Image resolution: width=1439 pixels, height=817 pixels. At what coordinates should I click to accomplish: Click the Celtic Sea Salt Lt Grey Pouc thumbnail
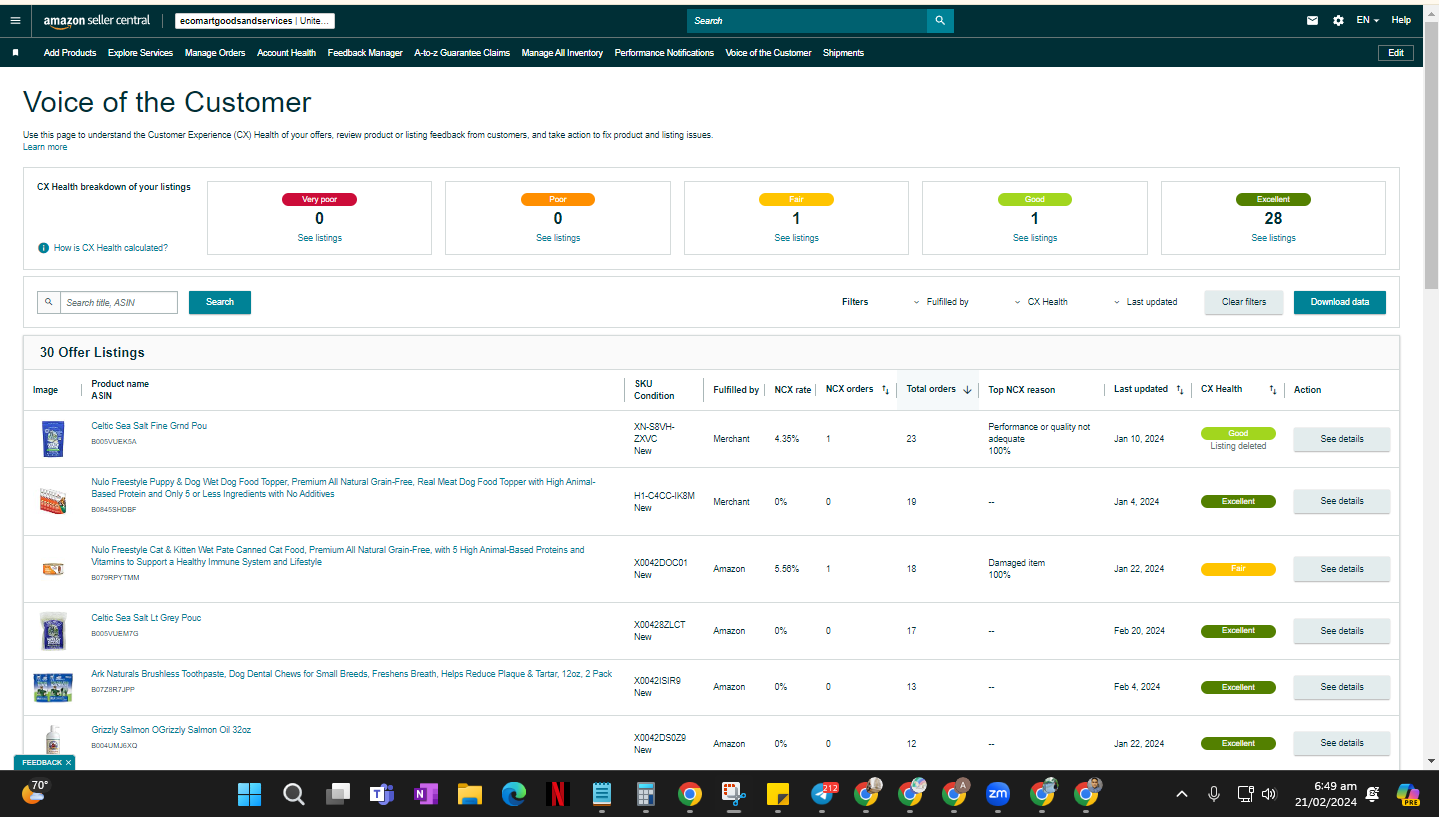pyautogui.click(x=53, y=631)
